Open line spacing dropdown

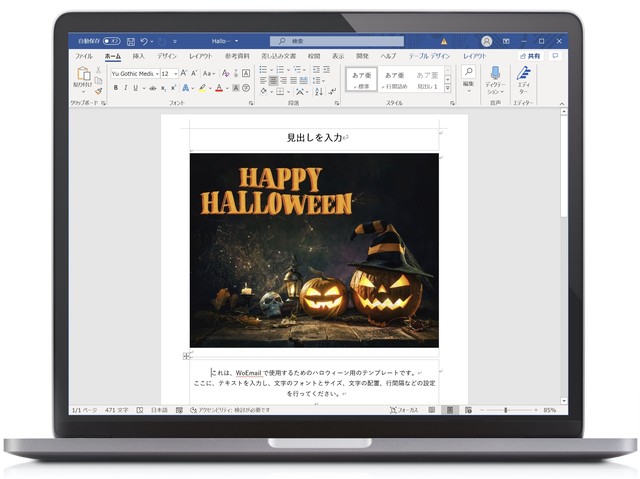pyautogui.click(x=318, y=80)
